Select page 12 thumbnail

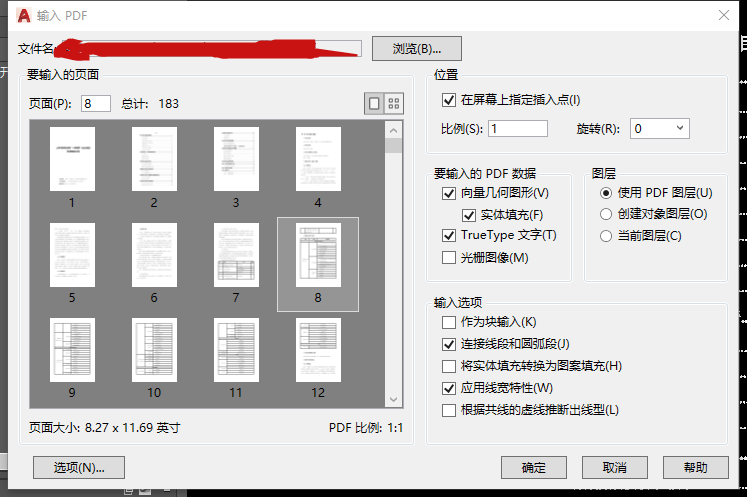(x=318, y=350)
